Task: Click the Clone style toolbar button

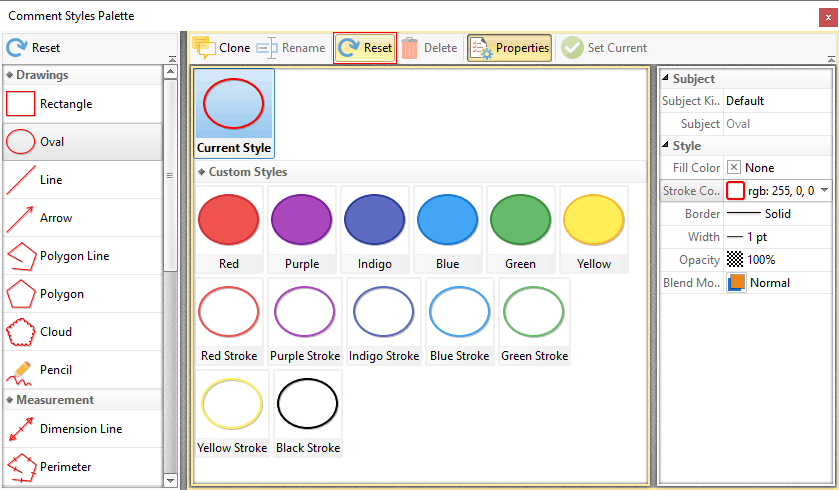Action: point(222,48)
